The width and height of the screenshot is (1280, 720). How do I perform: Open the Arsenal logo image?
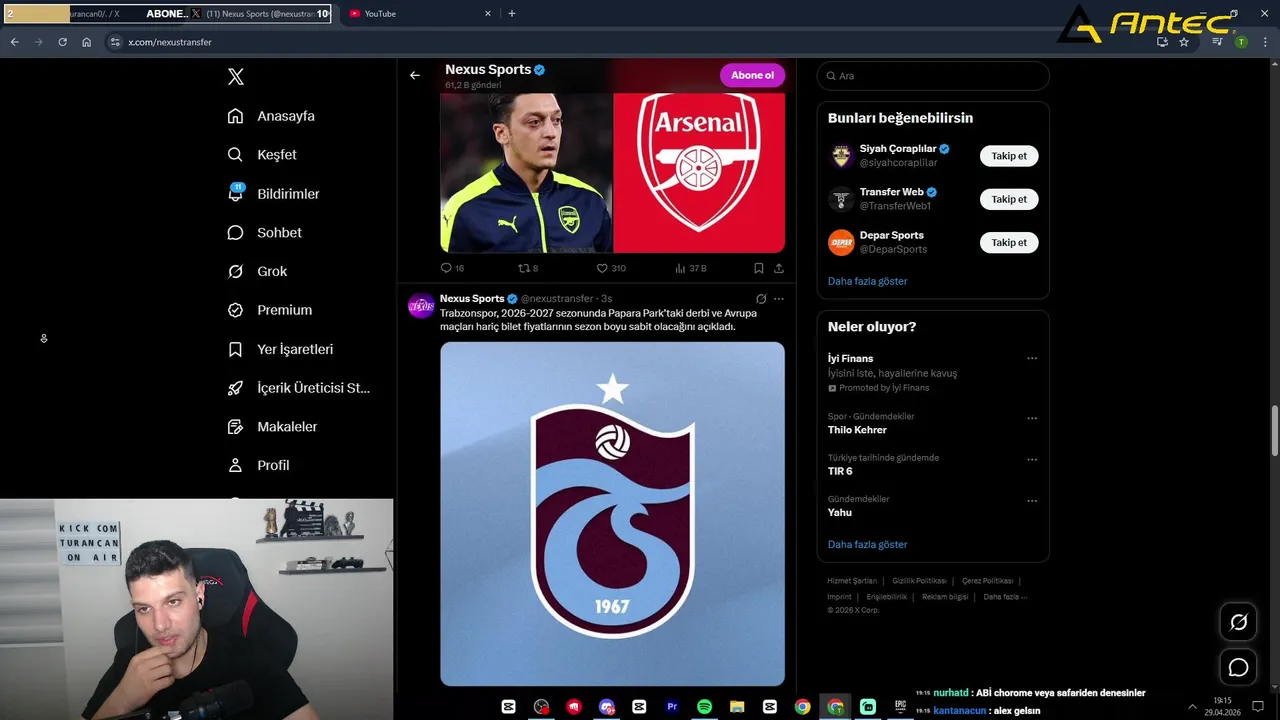[x=699, y=172]
